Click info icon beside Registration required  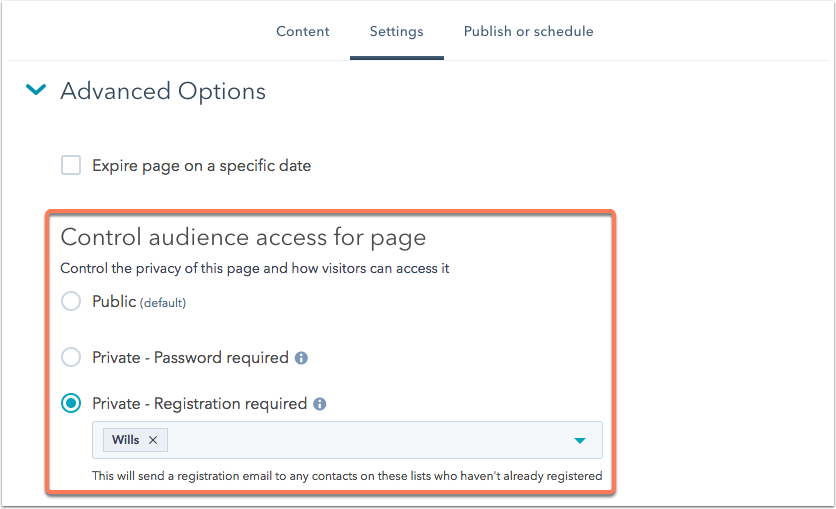coord(320,405)
